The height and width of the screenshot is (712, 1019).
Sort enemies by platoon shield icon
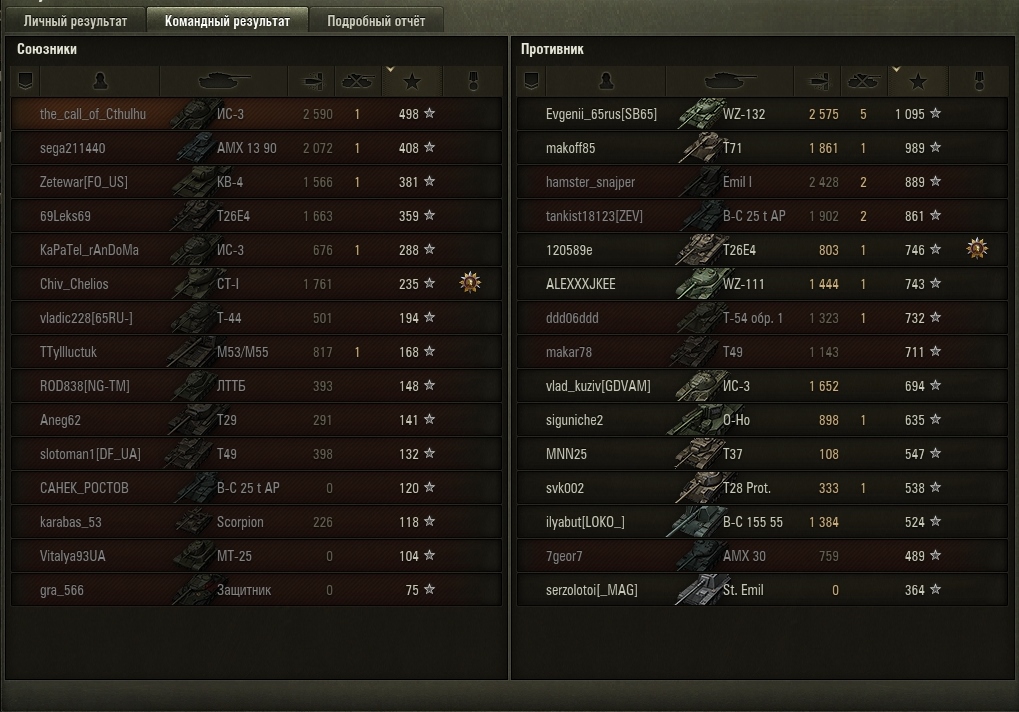coord(531,81)
